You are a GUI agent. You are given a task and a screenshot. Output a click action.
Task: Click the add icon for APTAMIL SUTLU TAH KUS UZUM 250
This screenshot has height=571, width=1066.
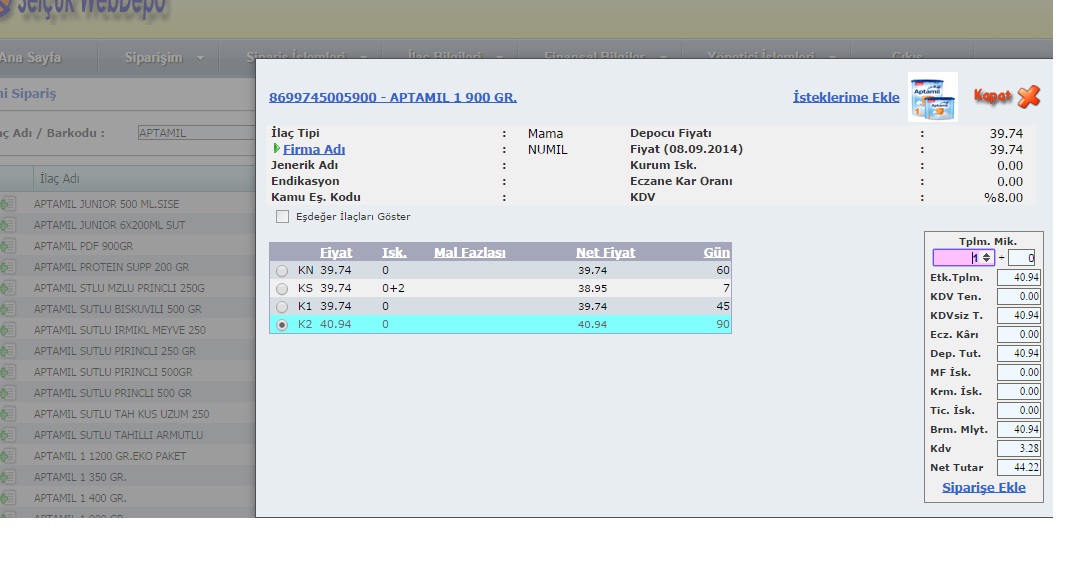(8, 413)
